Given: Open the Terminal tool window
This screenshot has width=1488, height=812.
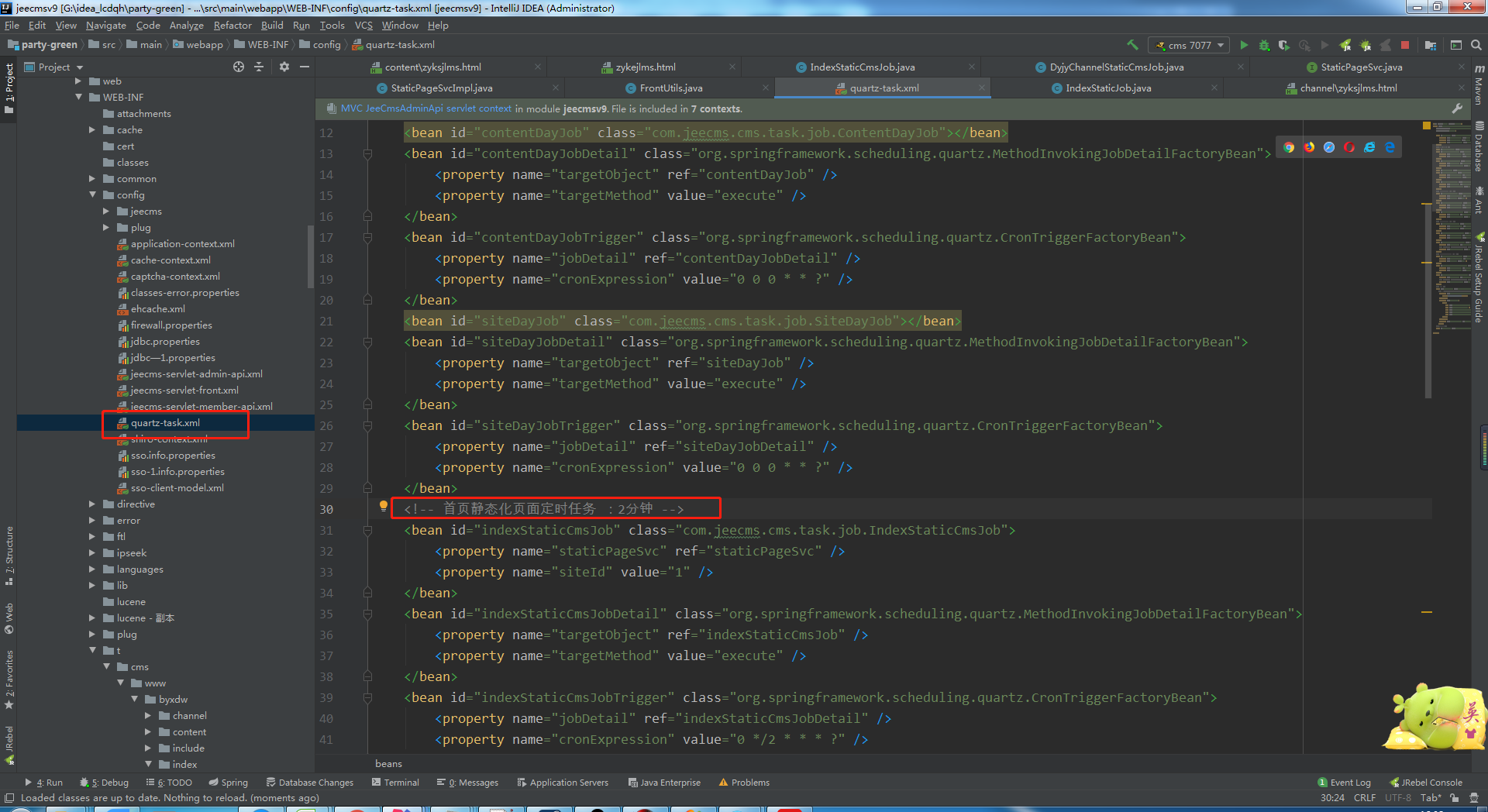Looking at the screenshot, I should point(395,783).
